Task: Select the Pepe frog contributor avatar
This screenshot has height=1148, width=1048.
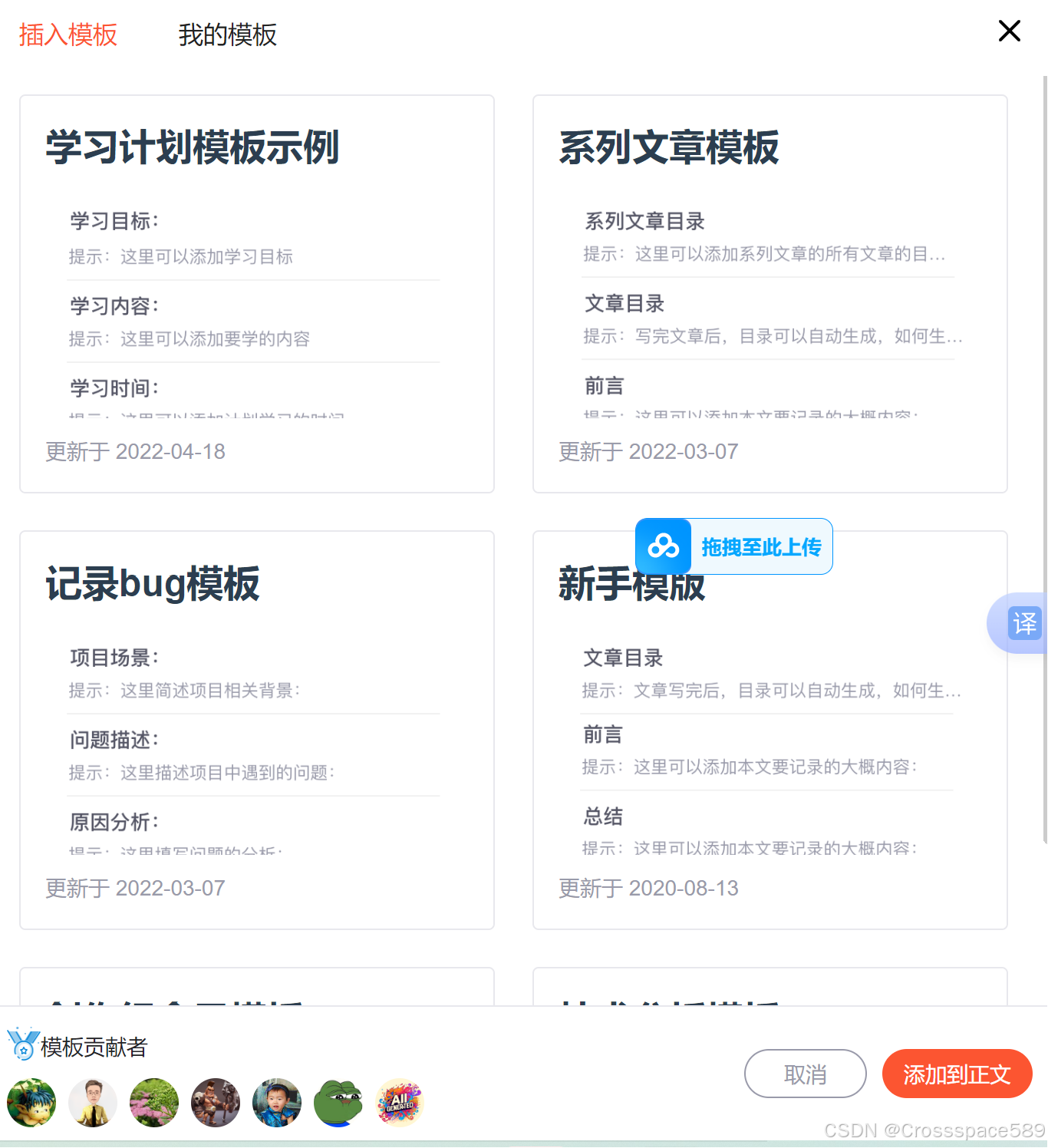Action: [x=338, y=1103]
